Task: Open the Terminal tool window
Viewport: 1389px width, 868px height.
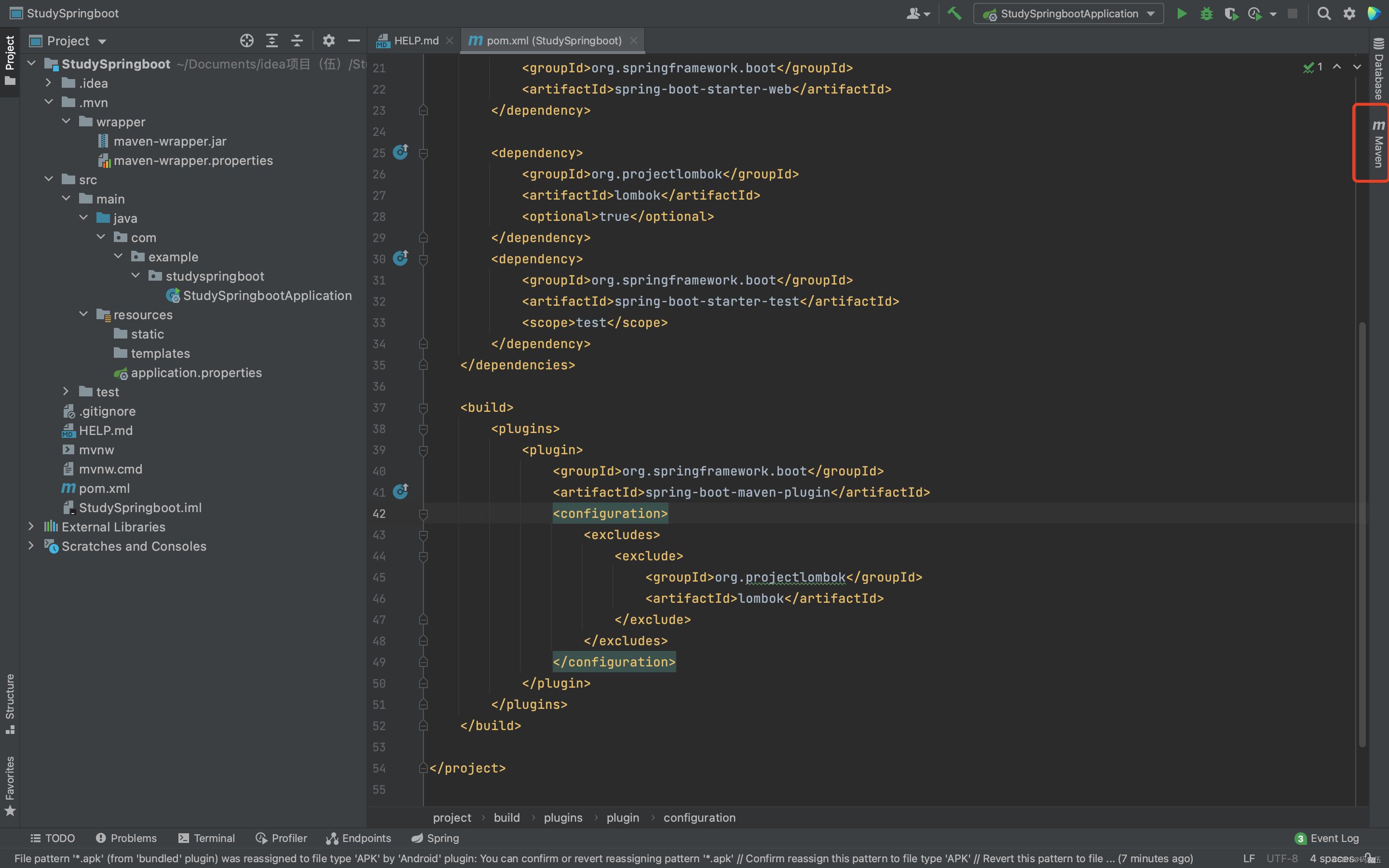Action: pos(206,838)
